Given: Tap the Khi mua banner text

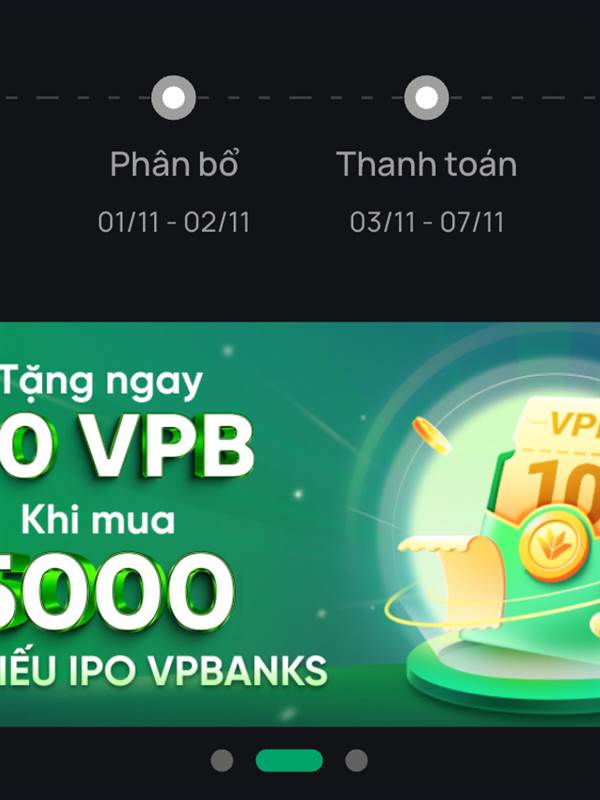Looking at the screenshot, I should click(x=98, y=520).
